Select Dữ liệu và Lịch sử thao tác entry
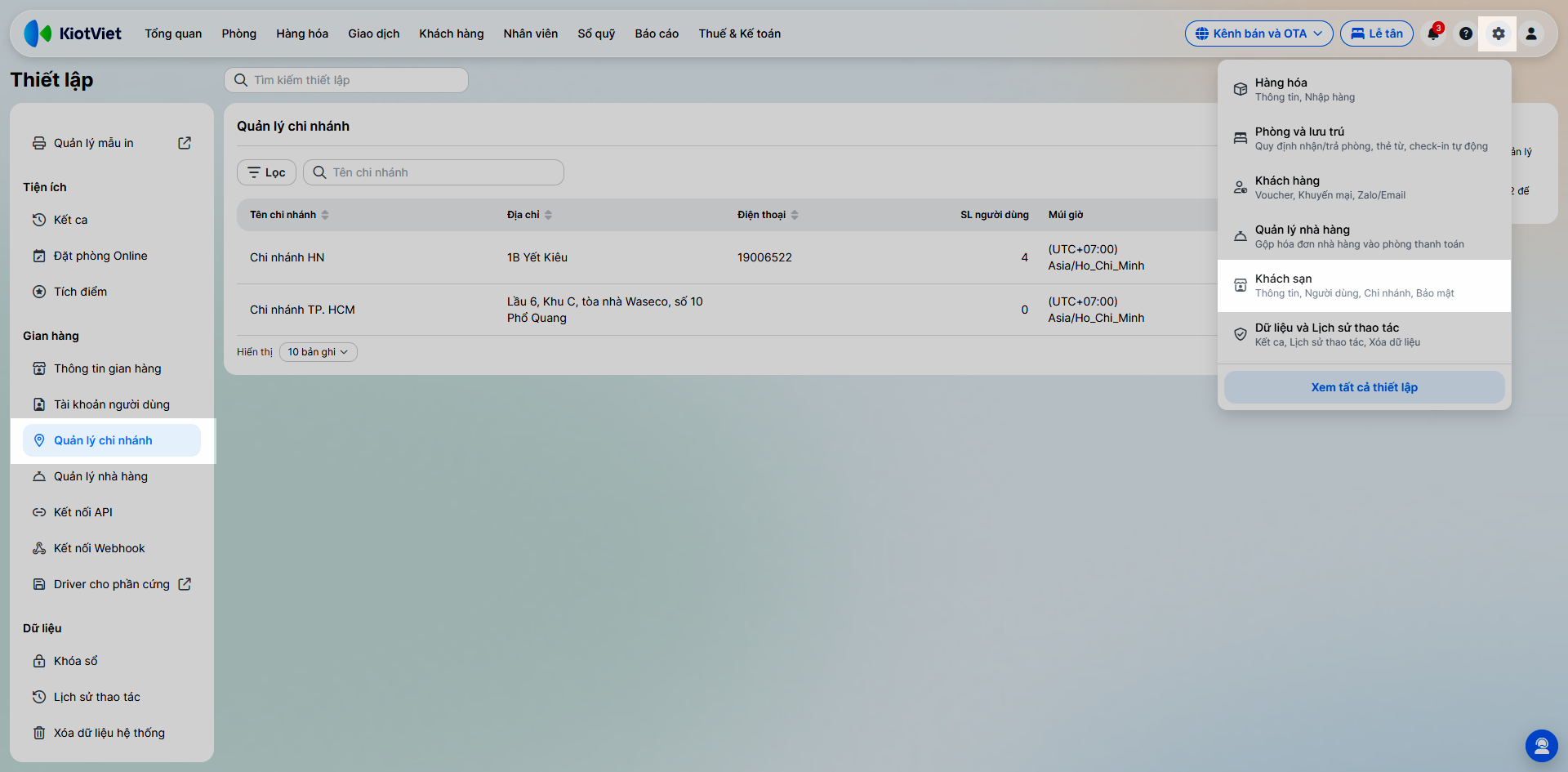Viewport: 1568px width, 772px height. [1364, 335]
